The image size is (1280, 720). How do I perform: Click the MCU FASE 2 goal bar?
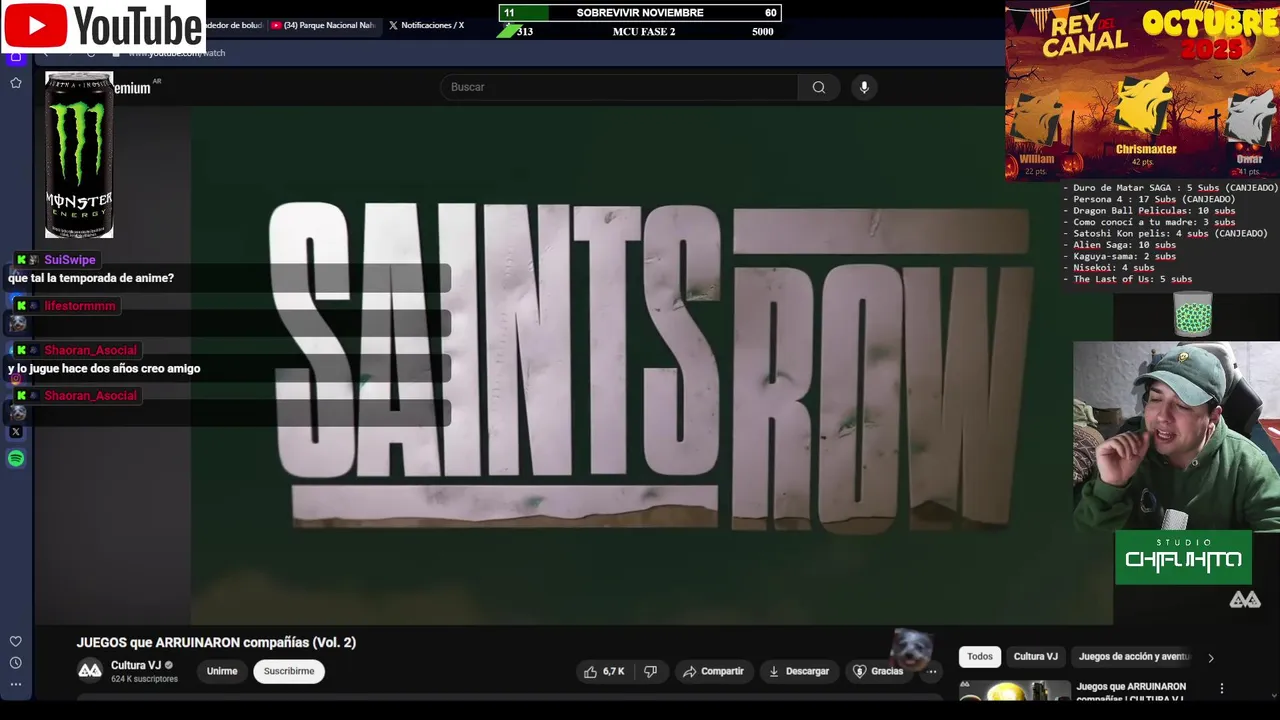640,32
